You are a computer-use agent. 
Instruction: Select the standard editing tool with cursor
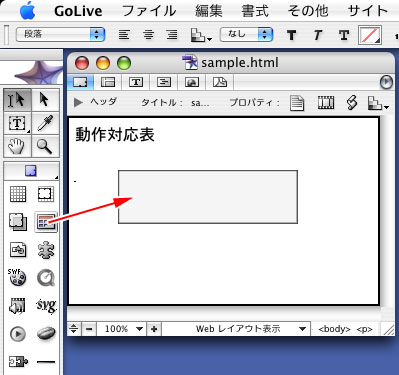pos(17,100)
